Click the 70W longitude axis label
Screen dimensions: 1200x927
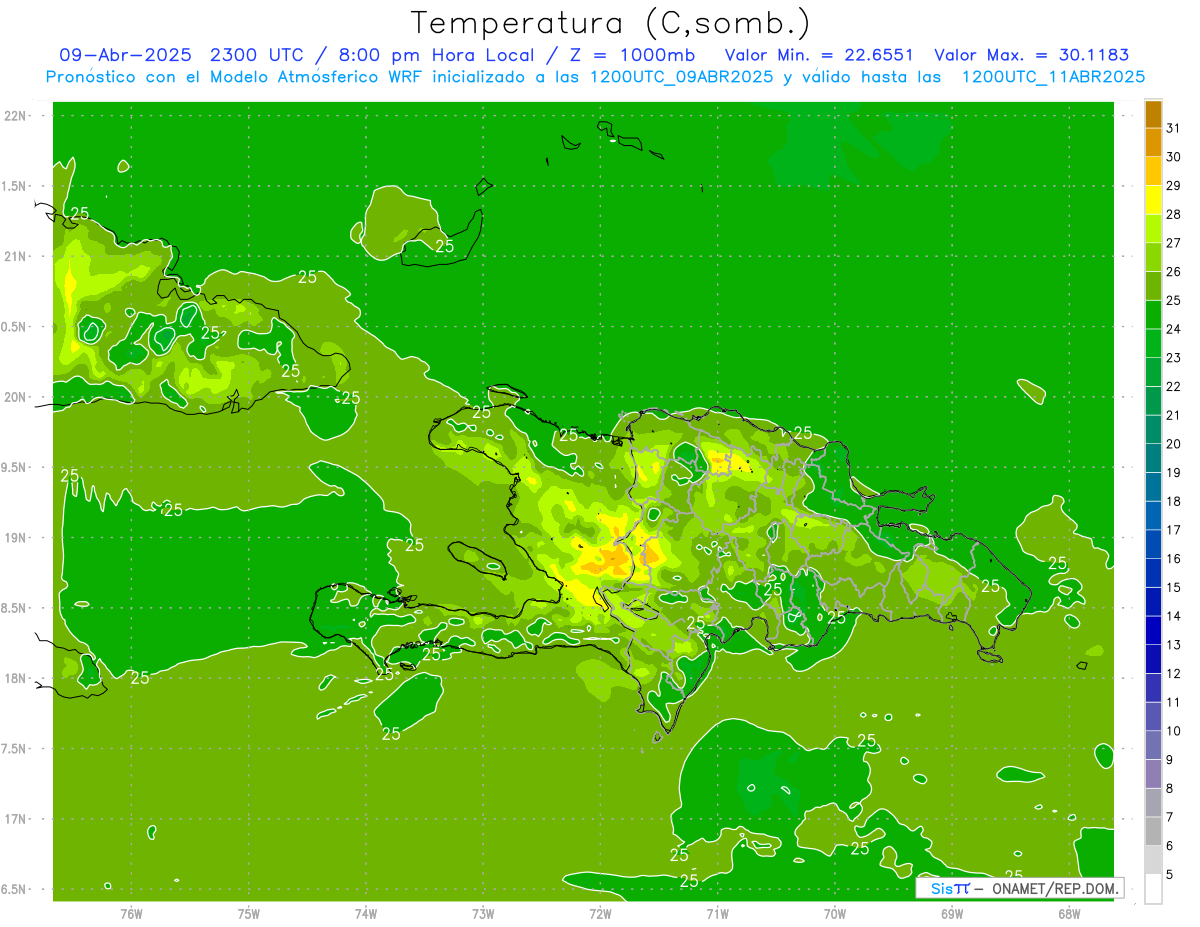(x=835, y=913)
